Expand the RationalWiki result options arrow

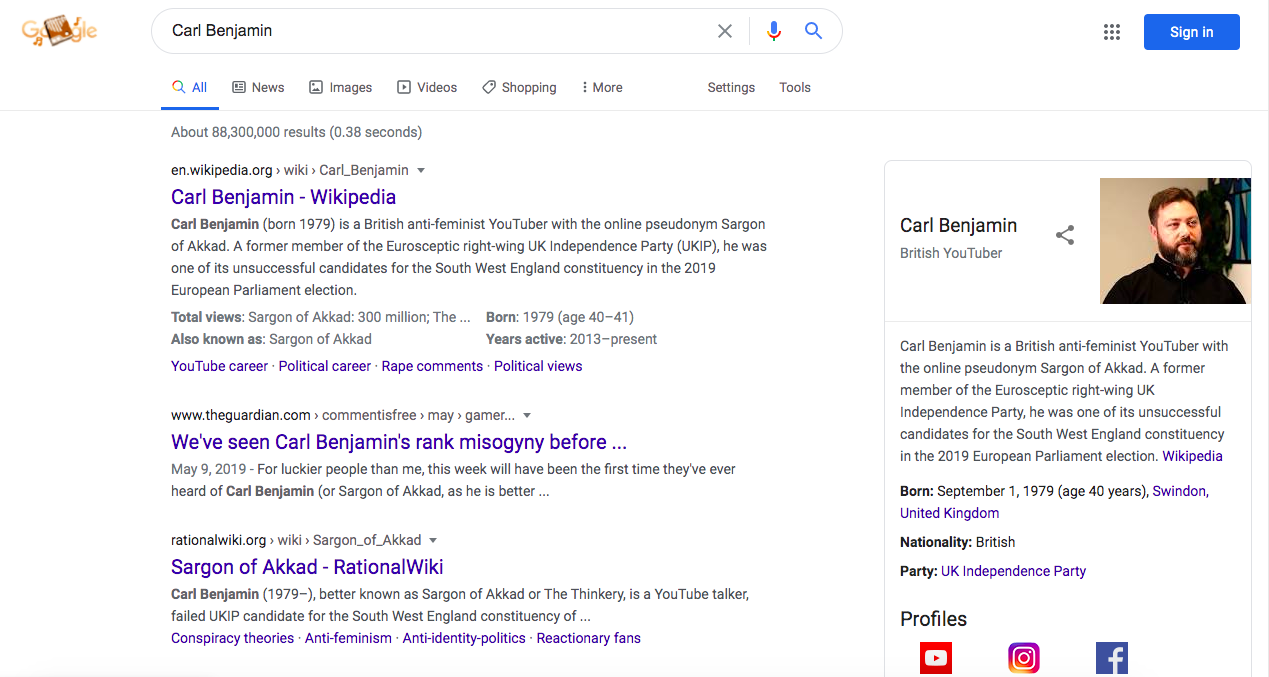click(434, 540)
